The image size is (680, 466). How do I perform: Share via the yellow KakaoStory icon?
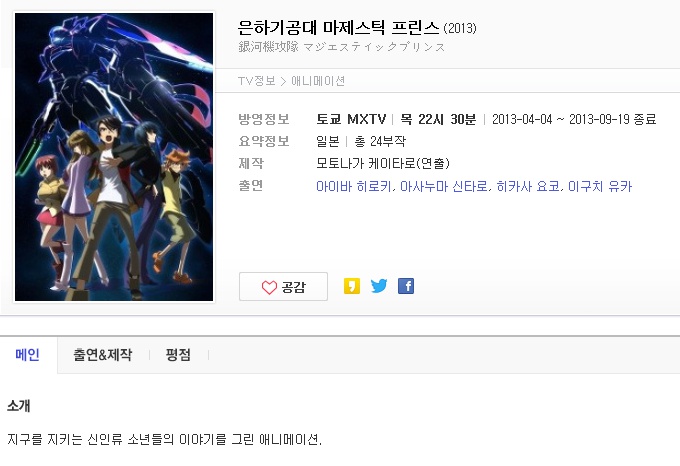(352, 286)
